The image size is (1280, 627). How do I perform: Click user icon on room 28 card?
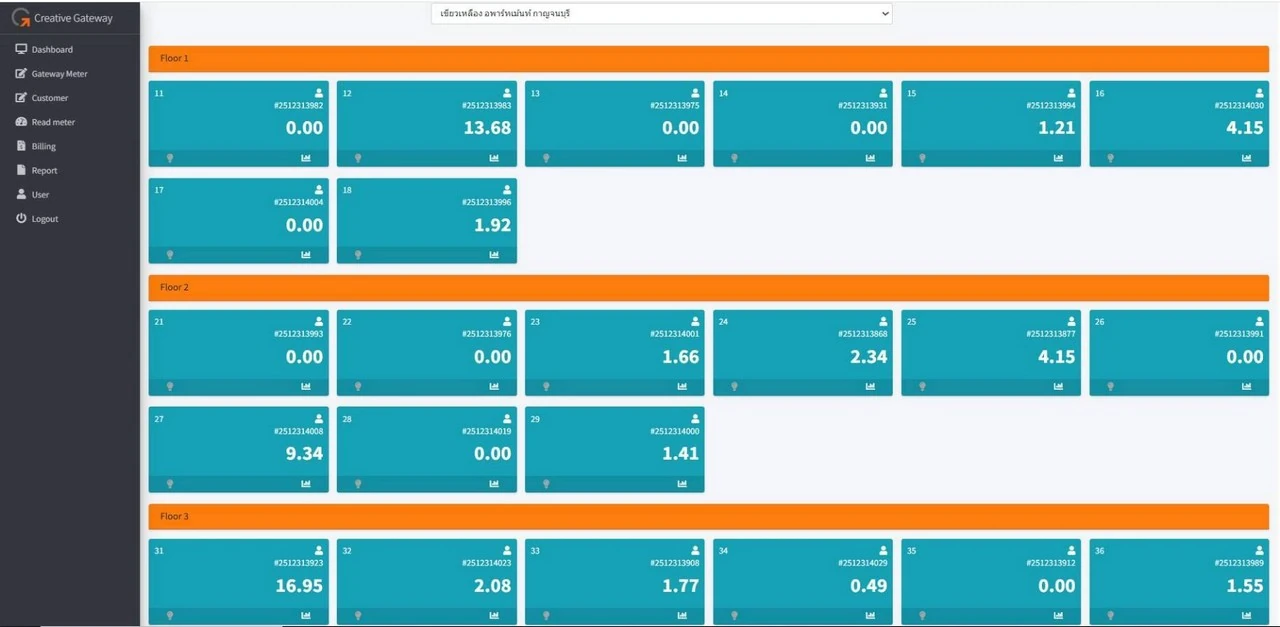pos(507,419)
